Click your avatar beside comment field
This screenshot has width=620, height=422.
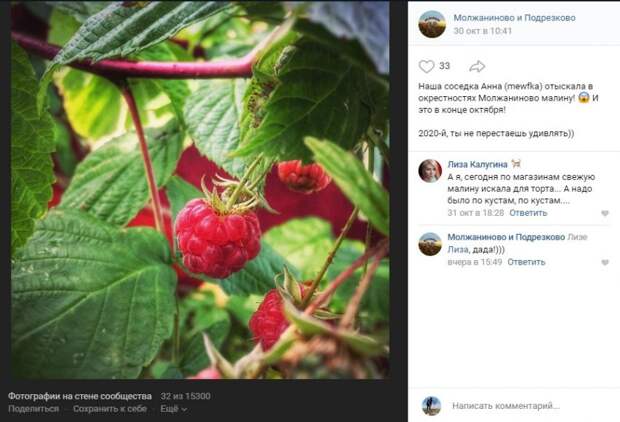point(431,406)
